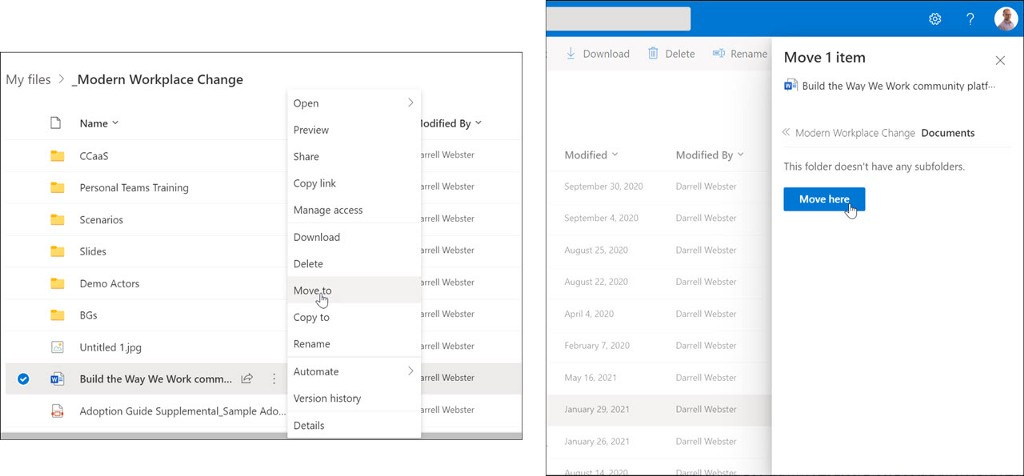
Task: Click the September 30, 2020 modified date
Action: coord(603,186)
